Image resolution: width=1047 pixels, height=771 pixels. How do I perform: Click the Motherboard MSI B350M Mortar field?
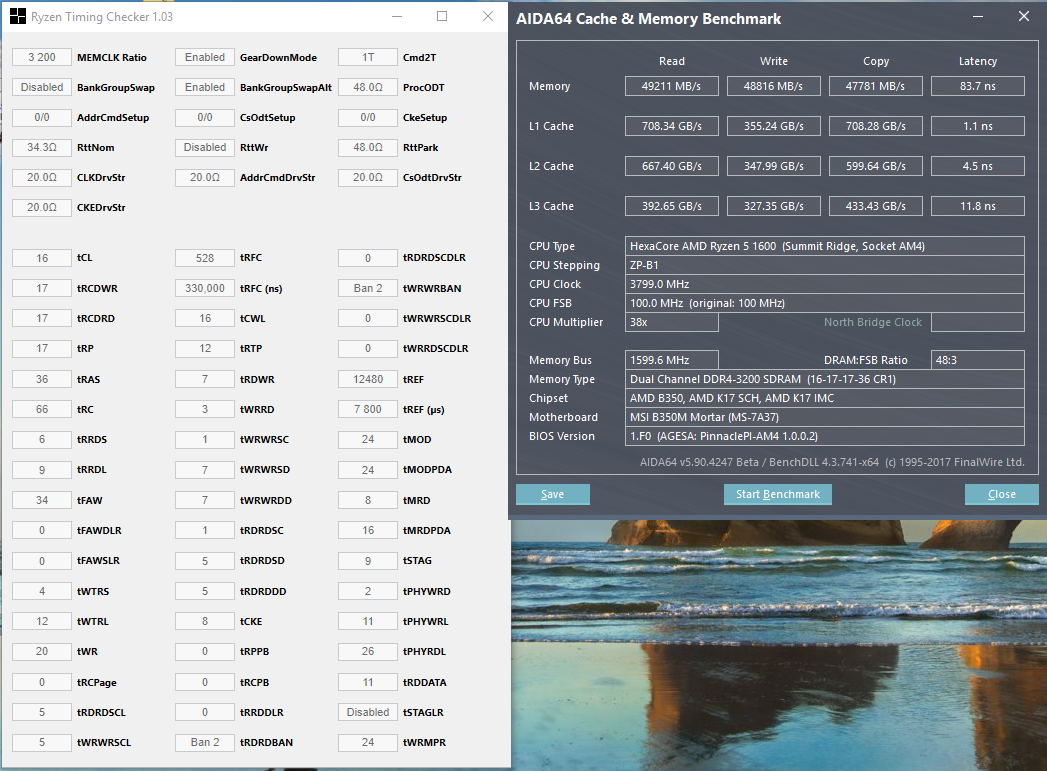tap(825, 417)
